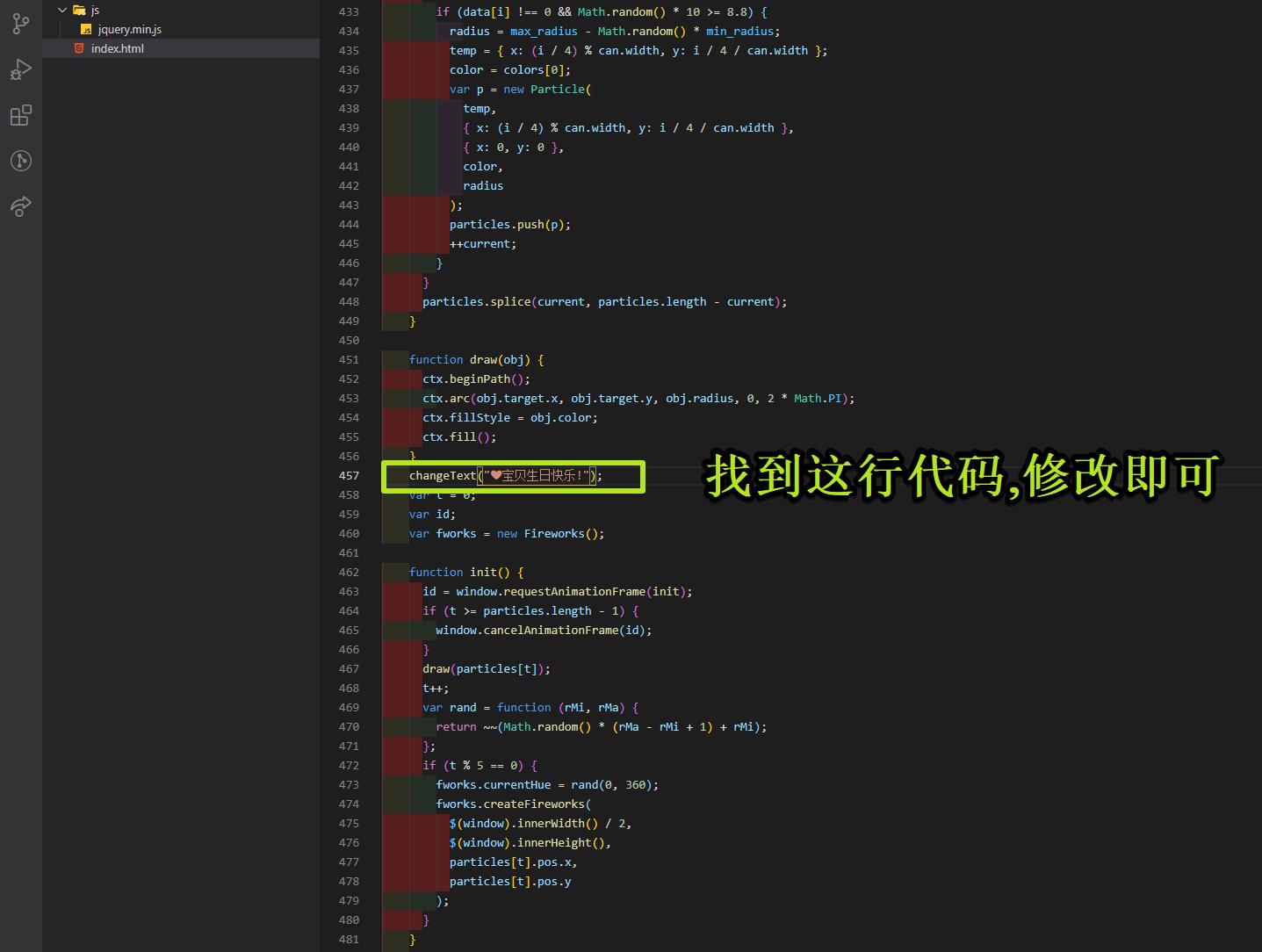Click 'particles[t].pos.y' line
Image resolution: width=1262 pixels, height=952 pixels.
(x=510, y=881)
